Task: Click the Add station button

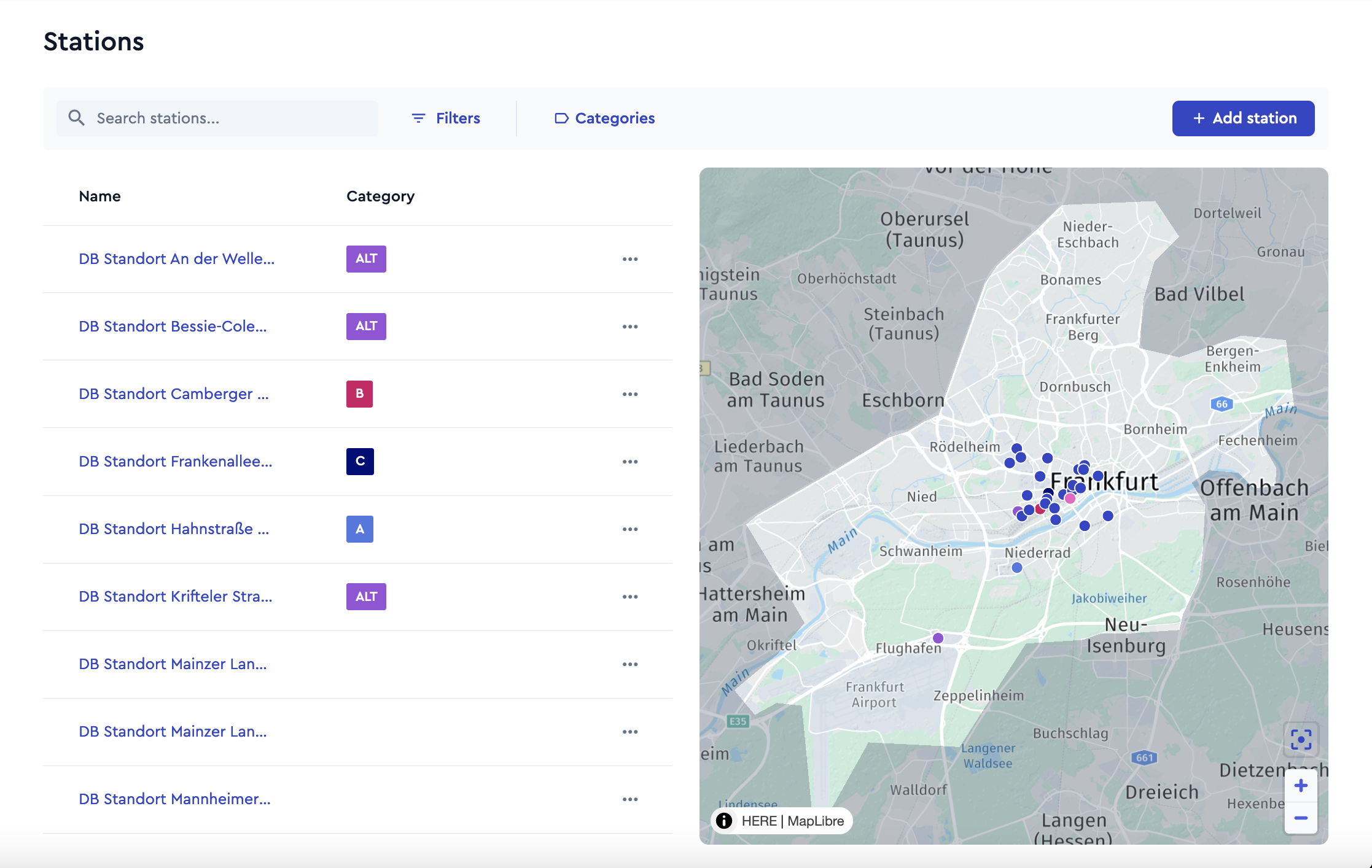Action: click(1244, 118)
